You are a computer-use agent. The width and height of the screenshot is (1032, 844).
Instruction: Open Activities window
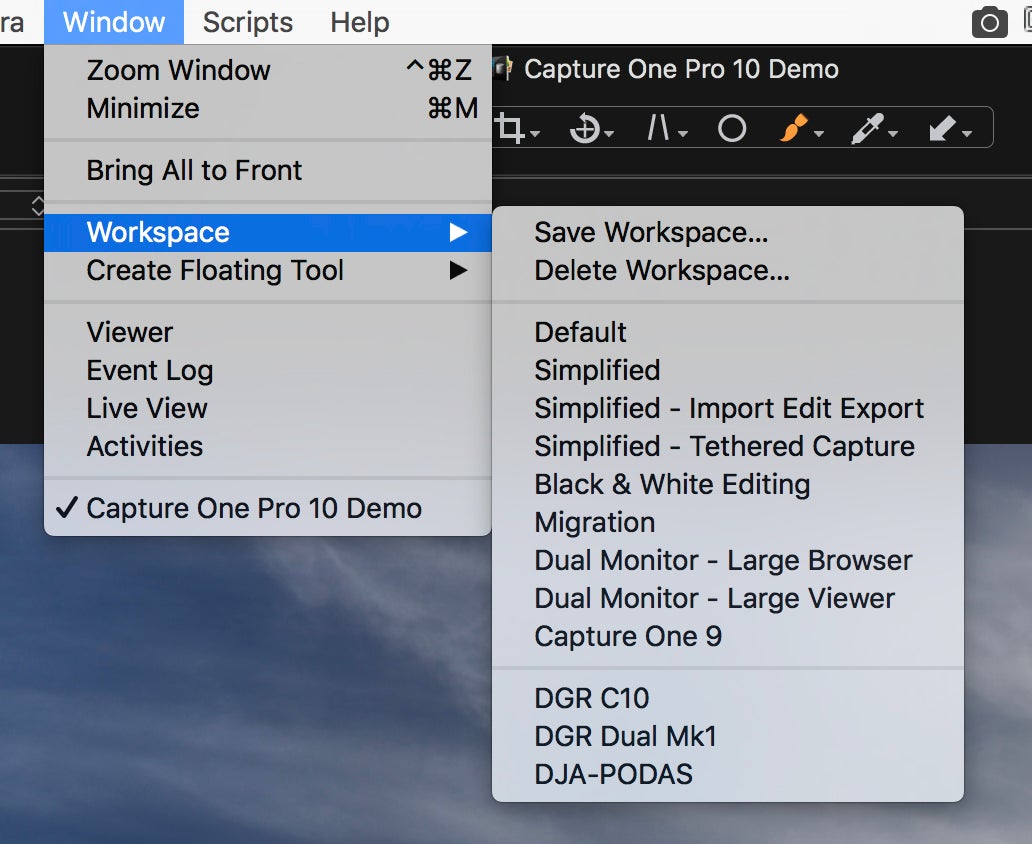(268, 447)
